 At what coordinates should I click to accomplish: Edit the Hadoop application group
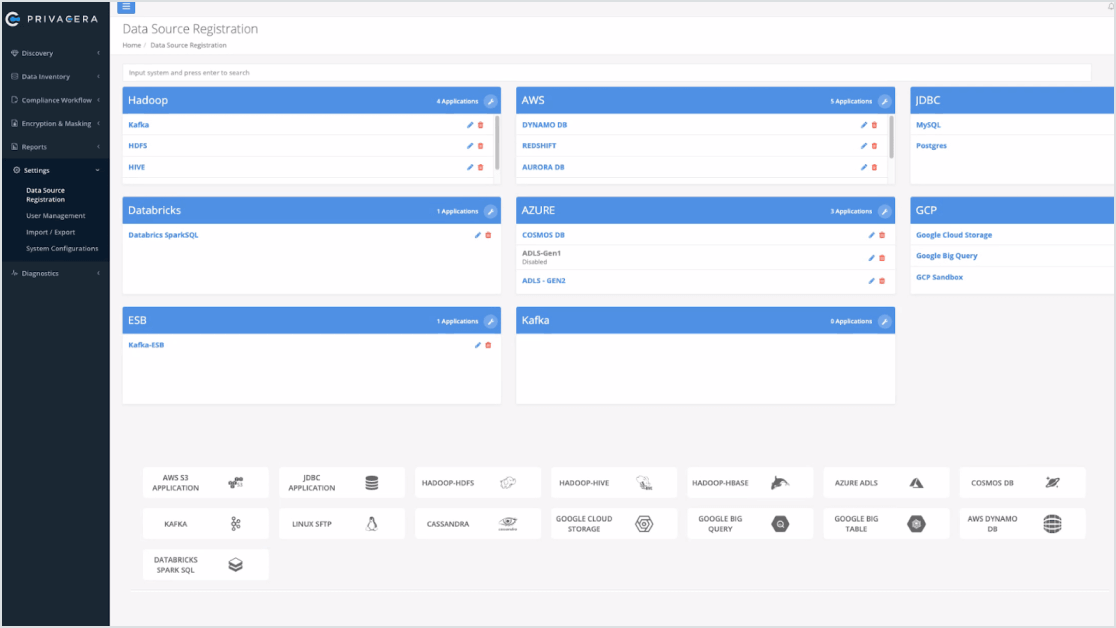coord(489,100)
